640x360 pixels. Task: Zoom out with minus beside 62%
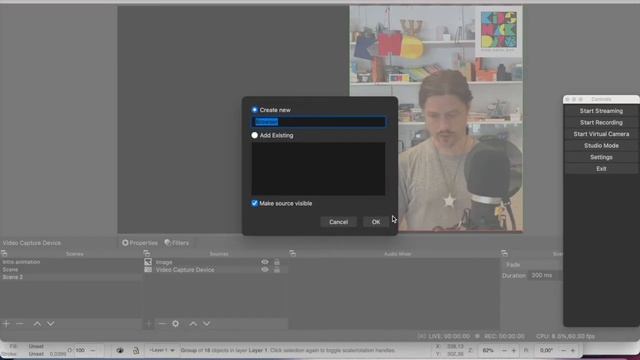coord(504,350)
